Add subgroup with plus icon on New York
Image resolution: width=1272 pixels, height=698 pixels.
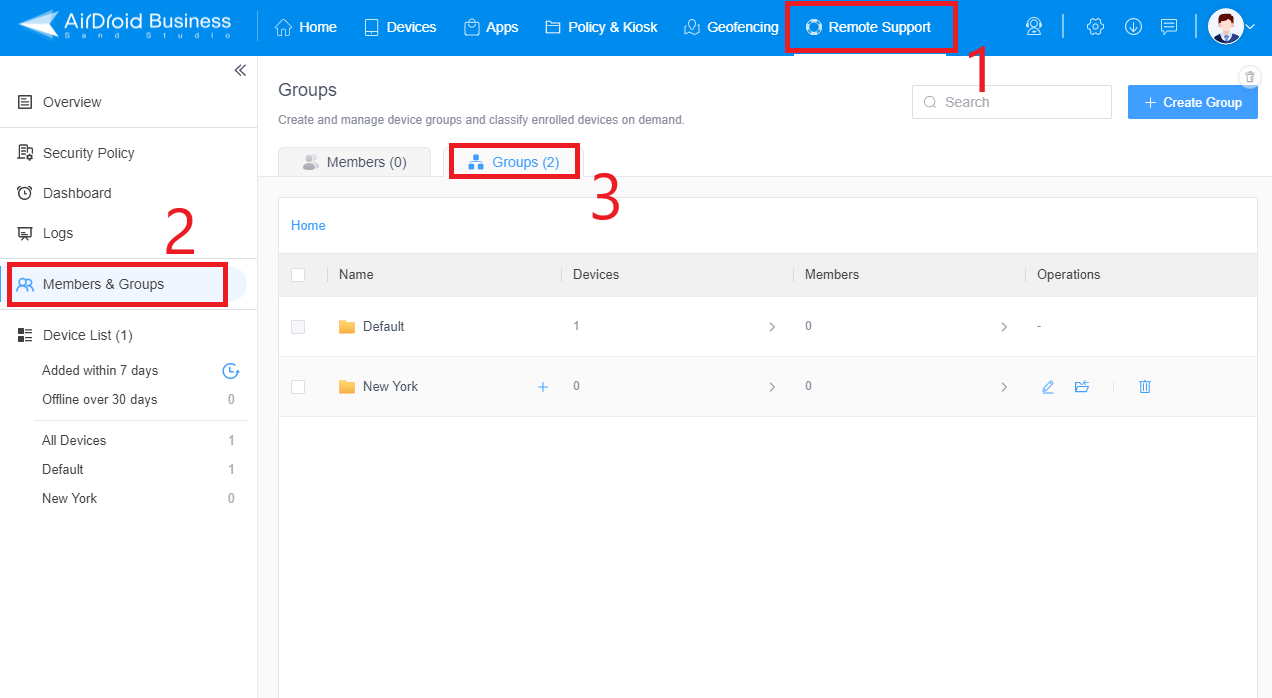[543, 387]
